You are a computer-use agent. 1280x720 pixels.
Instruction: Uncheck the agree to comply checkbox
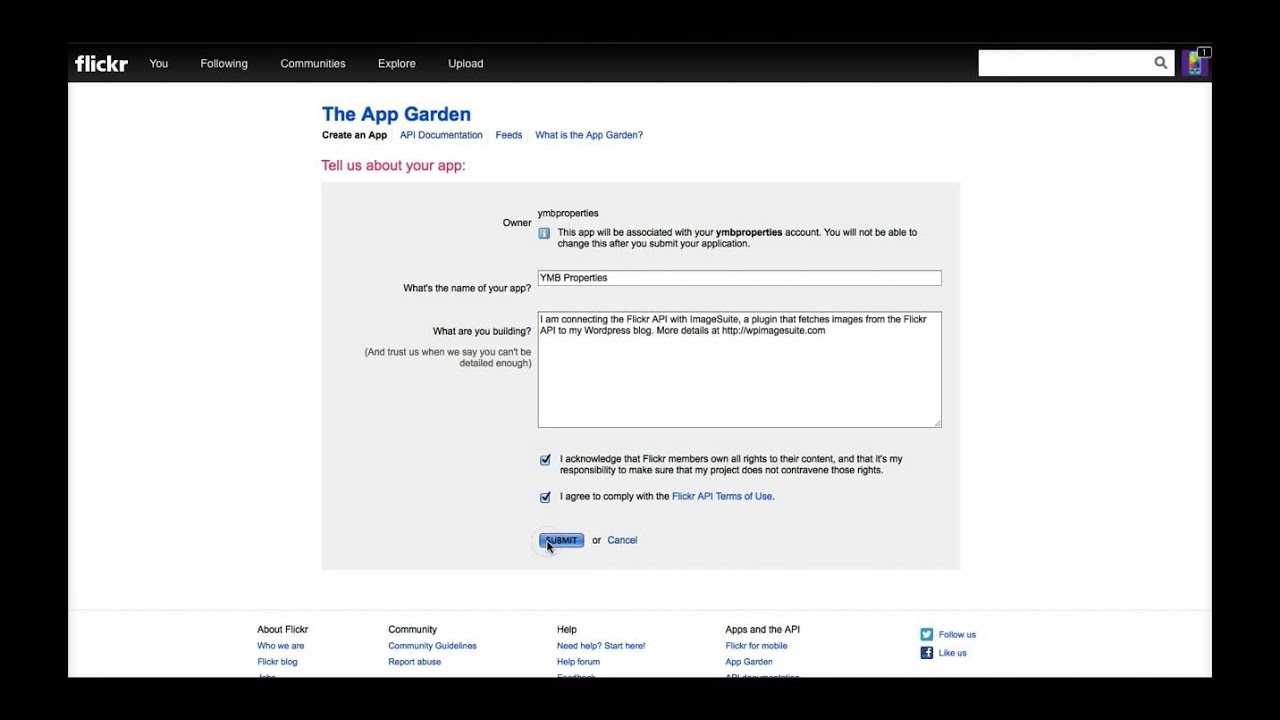pyautogui.click(x=545, y=497)
